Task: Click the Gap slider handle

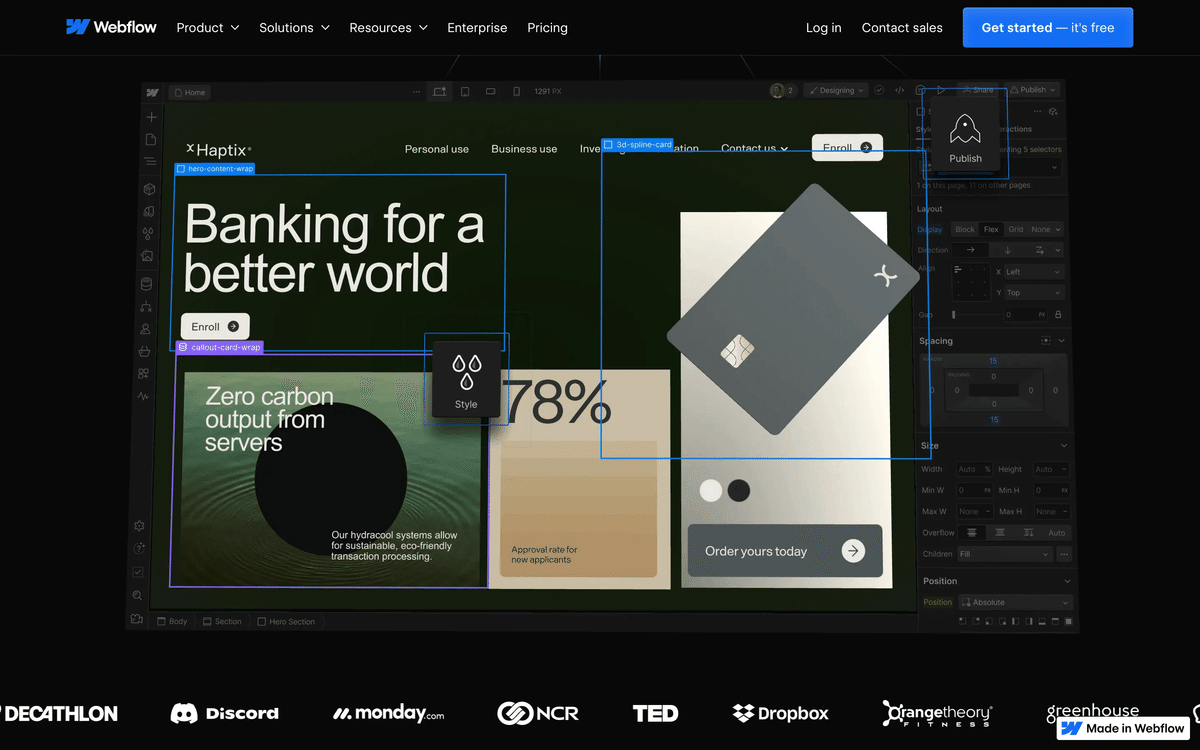Action: 953,314
